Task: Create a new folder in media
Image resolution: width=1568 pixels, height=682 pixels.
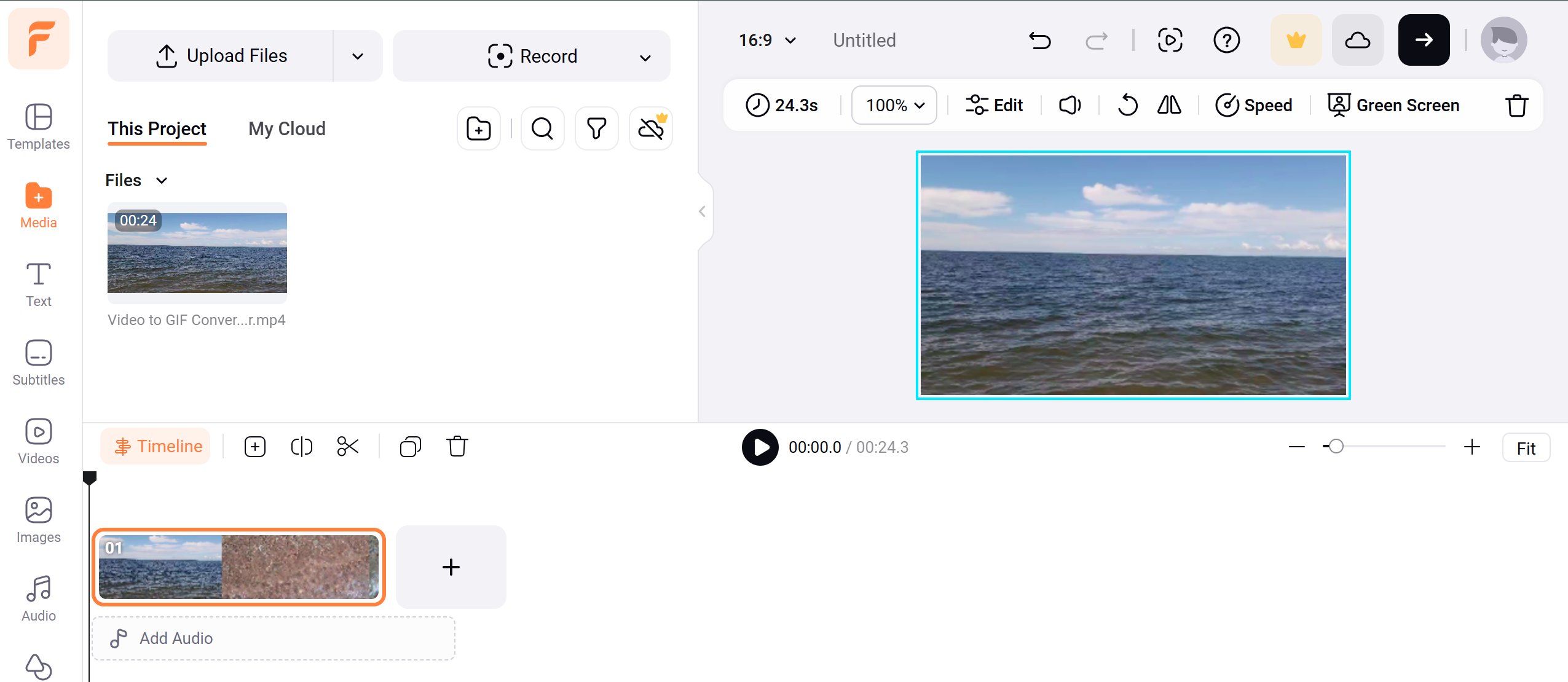Action: pyautogui.click(x=479, y=128)
